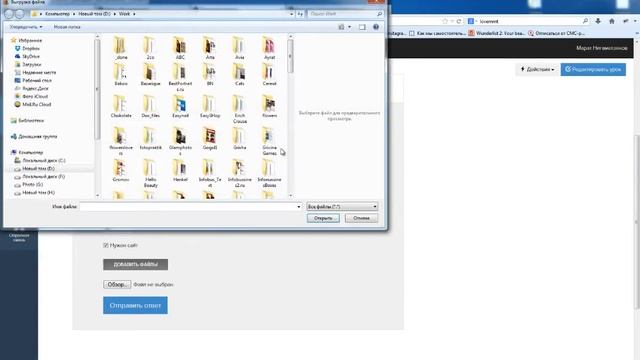Select the Chokolate folder
The height and width of the screenshot is (360, 640).
coord(121,107)
